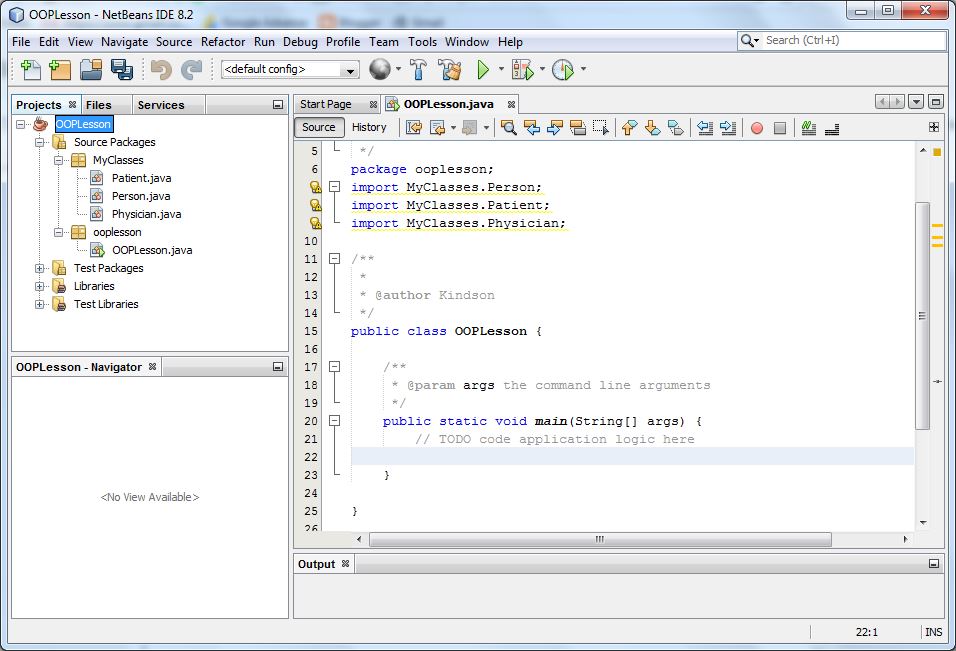This screenshot has height=651, width=956.
Task: Open the Navigate menu
Action: [124, 41]
